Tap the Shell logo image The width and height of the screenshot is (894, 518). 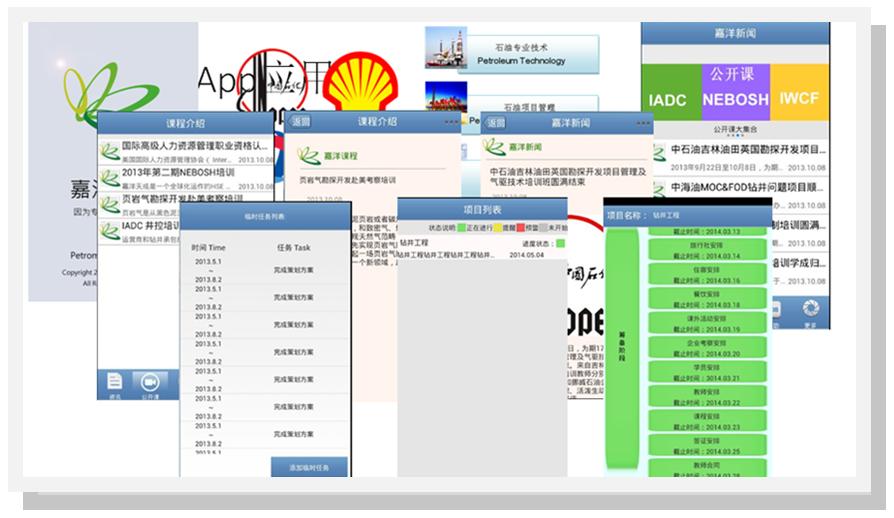[359, 83]
